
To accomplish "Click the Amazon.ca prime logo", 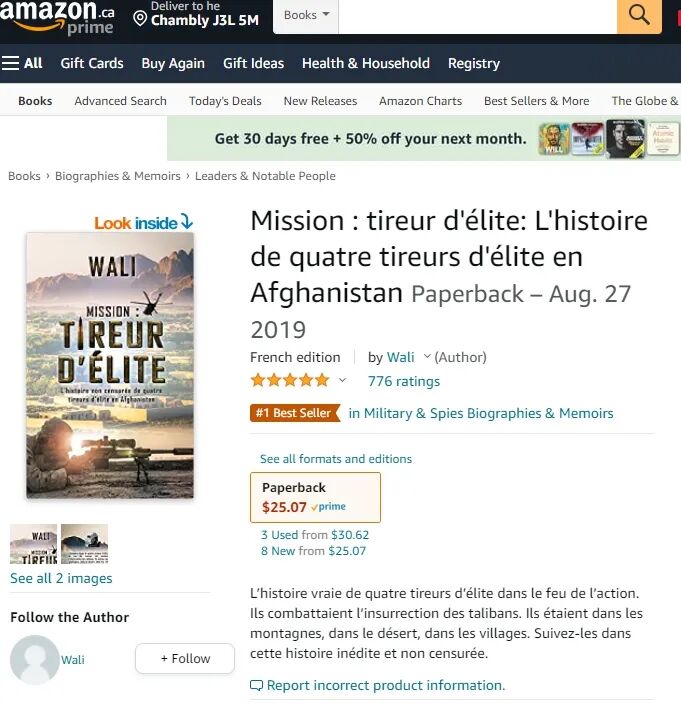I will (57, 17).
